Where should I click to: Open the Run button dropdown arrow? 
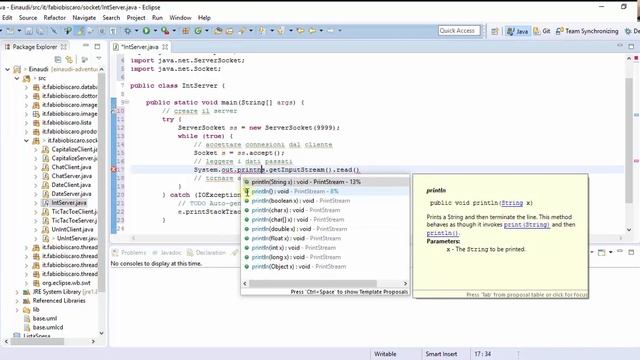155,31
